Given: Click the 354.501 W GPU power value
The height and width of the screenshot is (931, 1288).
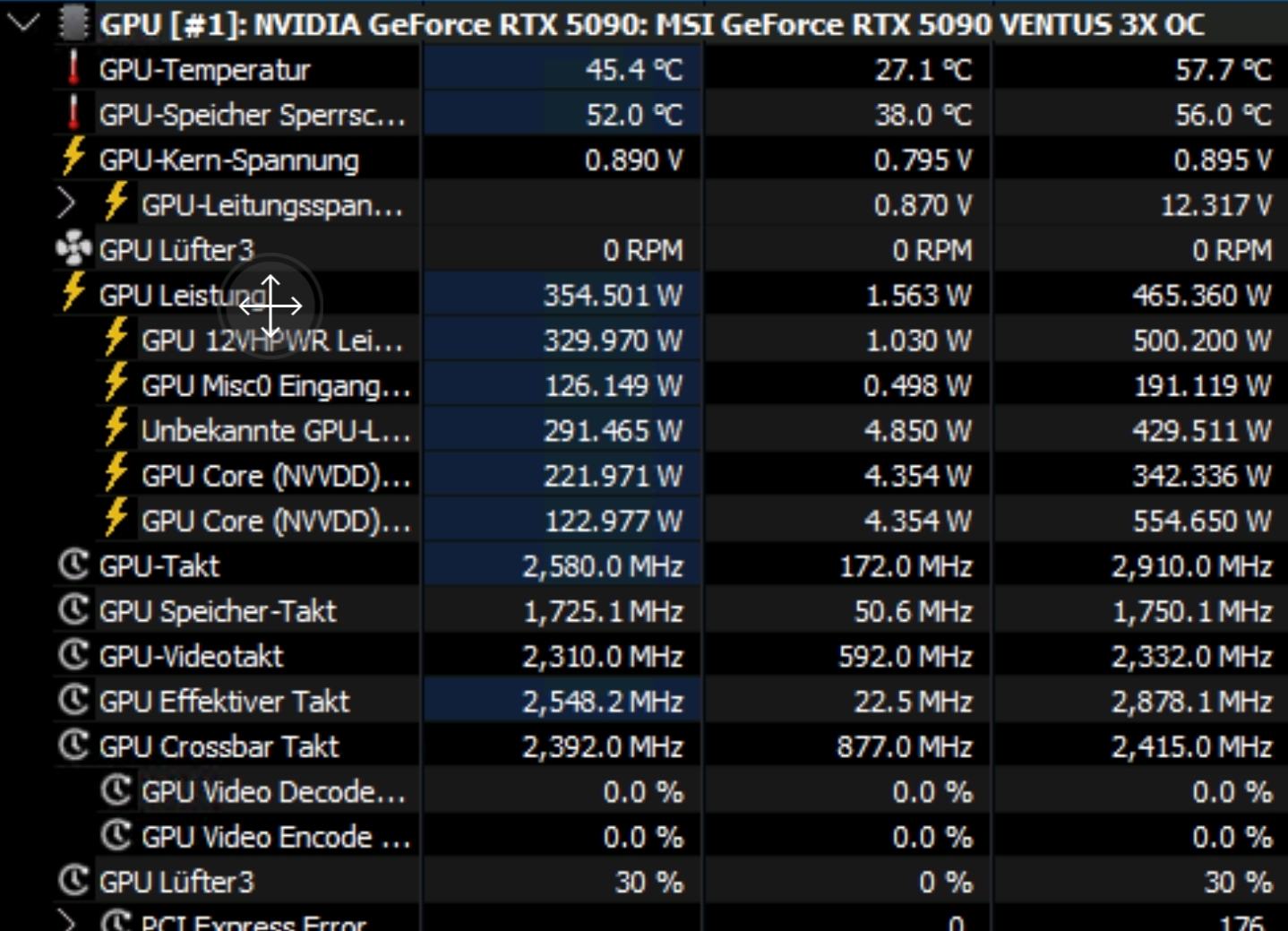Looking at the screenshot, I should 613,296.
